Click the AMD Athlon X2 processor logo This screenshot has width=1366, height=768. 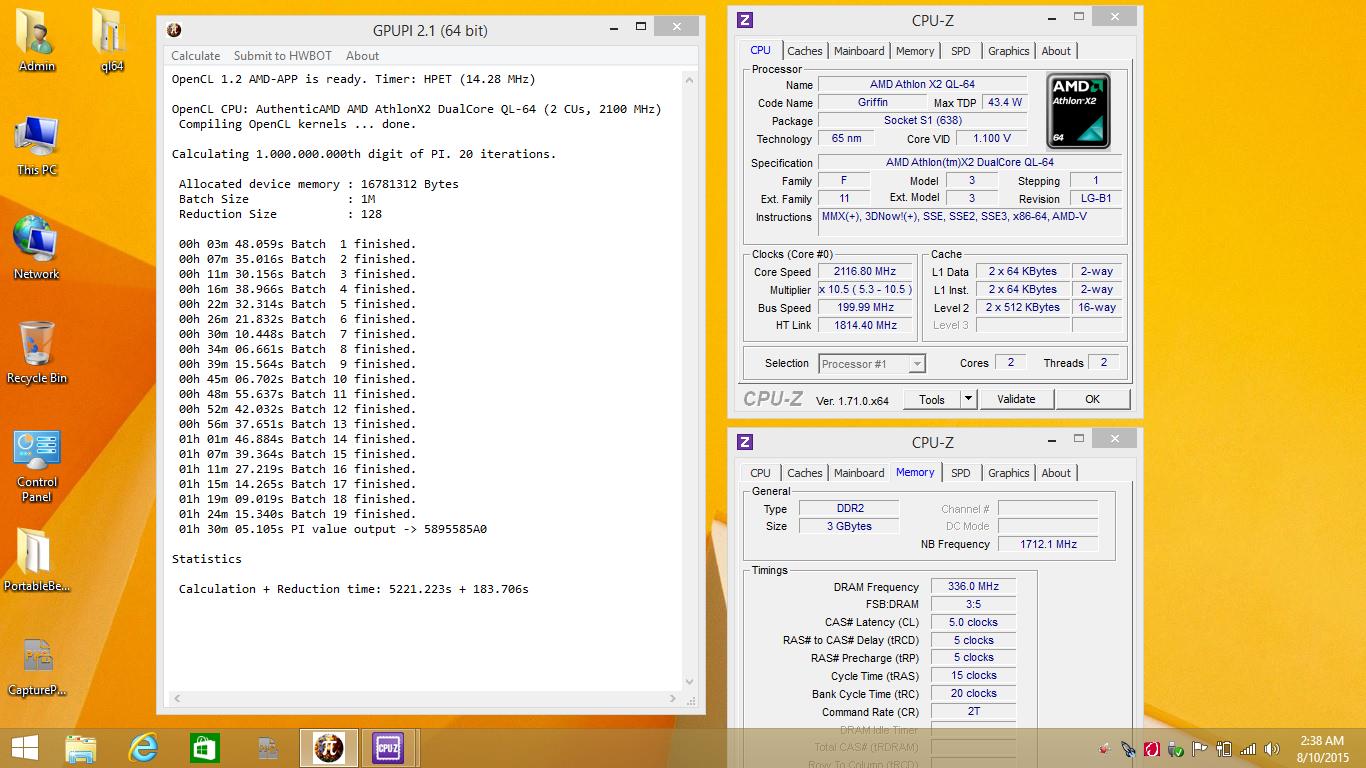[1078, 111]
